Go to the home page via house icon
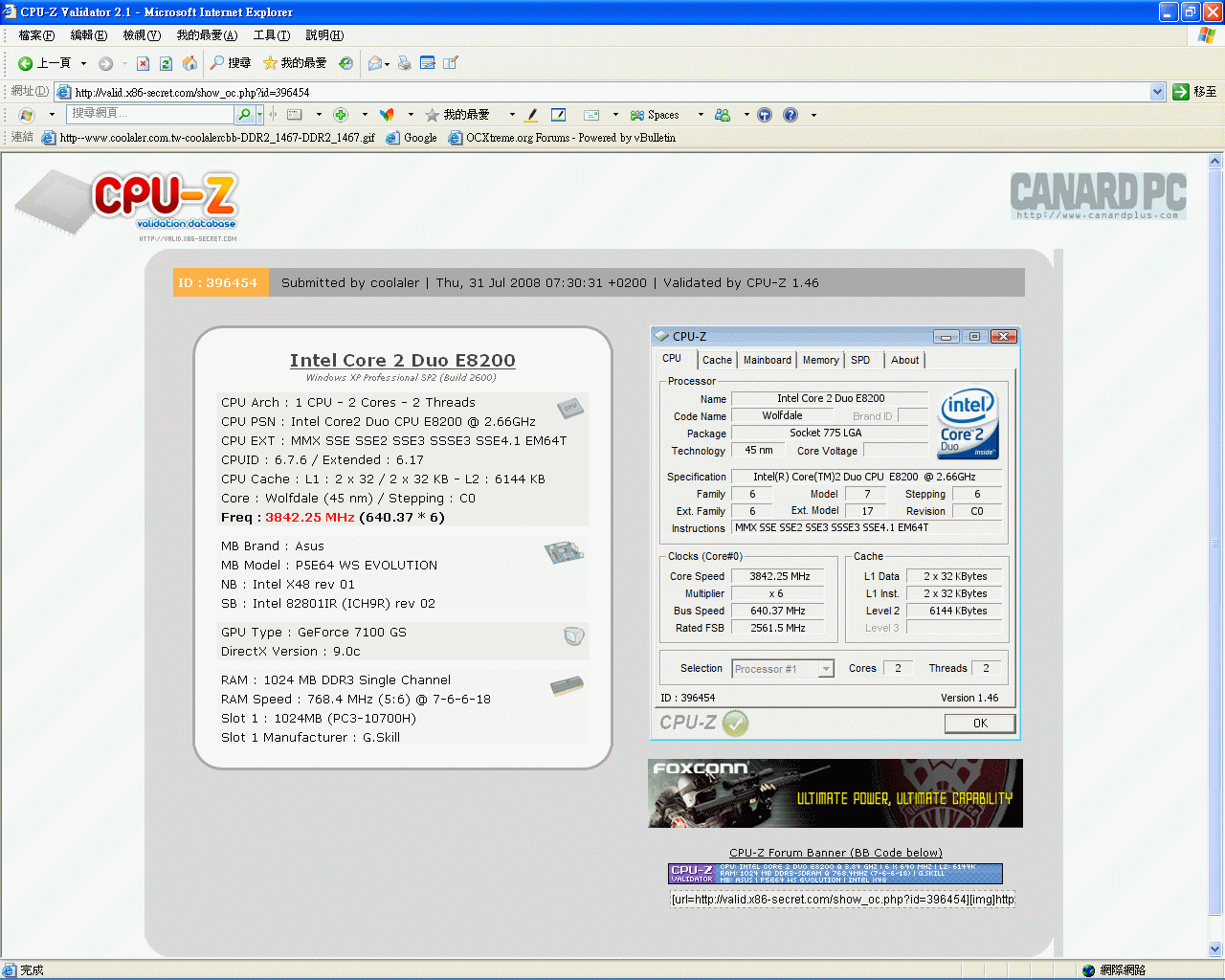 coord(189,63)
